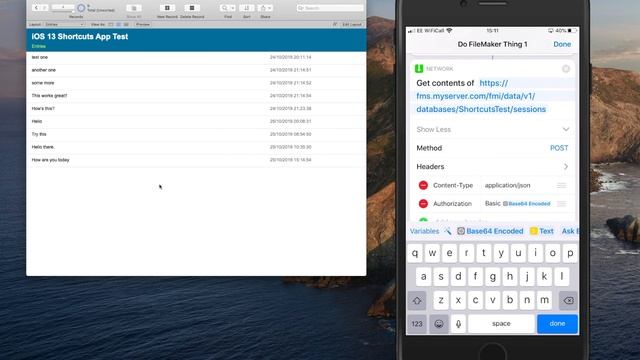Go to next record in FileMaker toolbar
The image size is (640, 360).
coord(44,8)
